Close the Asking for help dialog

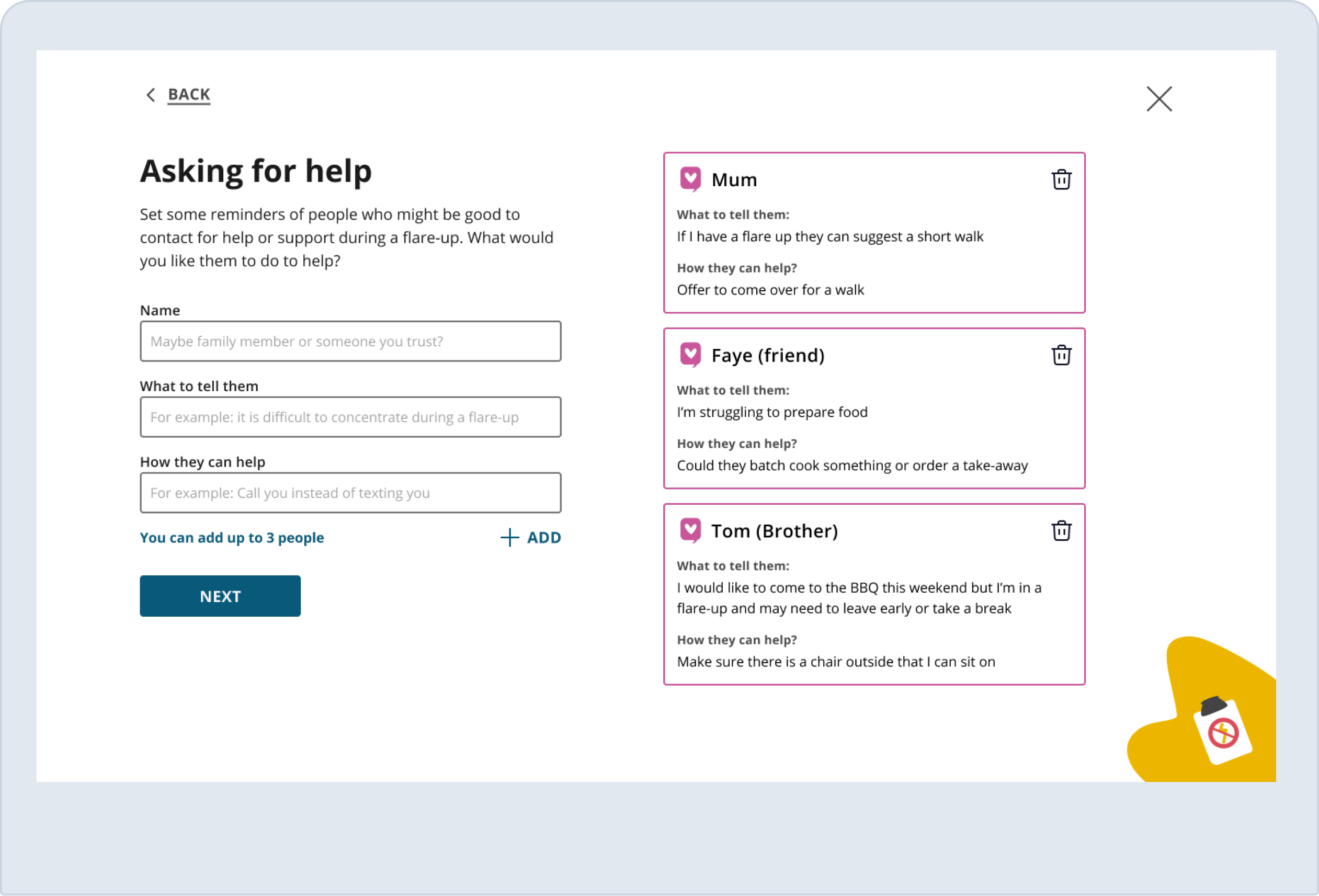coord(1158,99)
